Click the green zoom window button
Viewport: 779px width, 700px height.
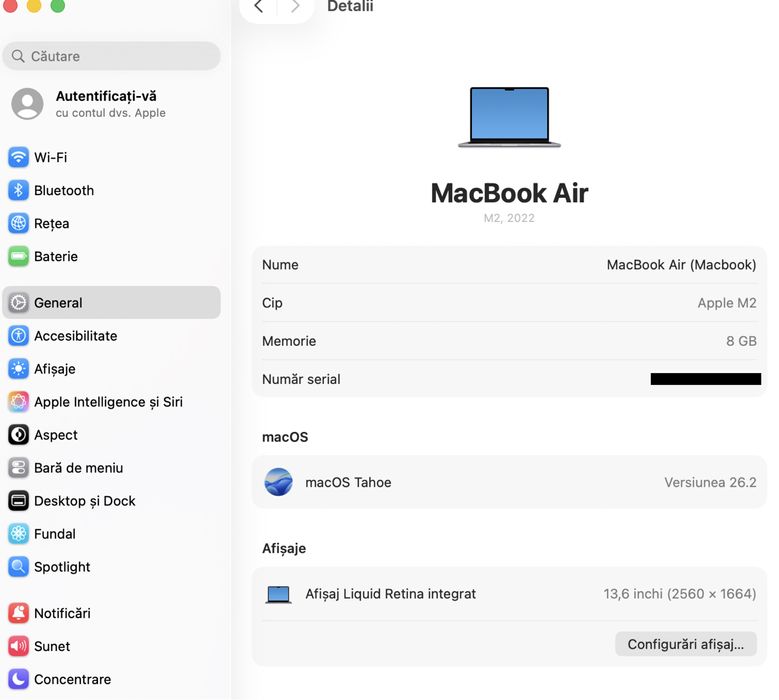tap(58, 4)
